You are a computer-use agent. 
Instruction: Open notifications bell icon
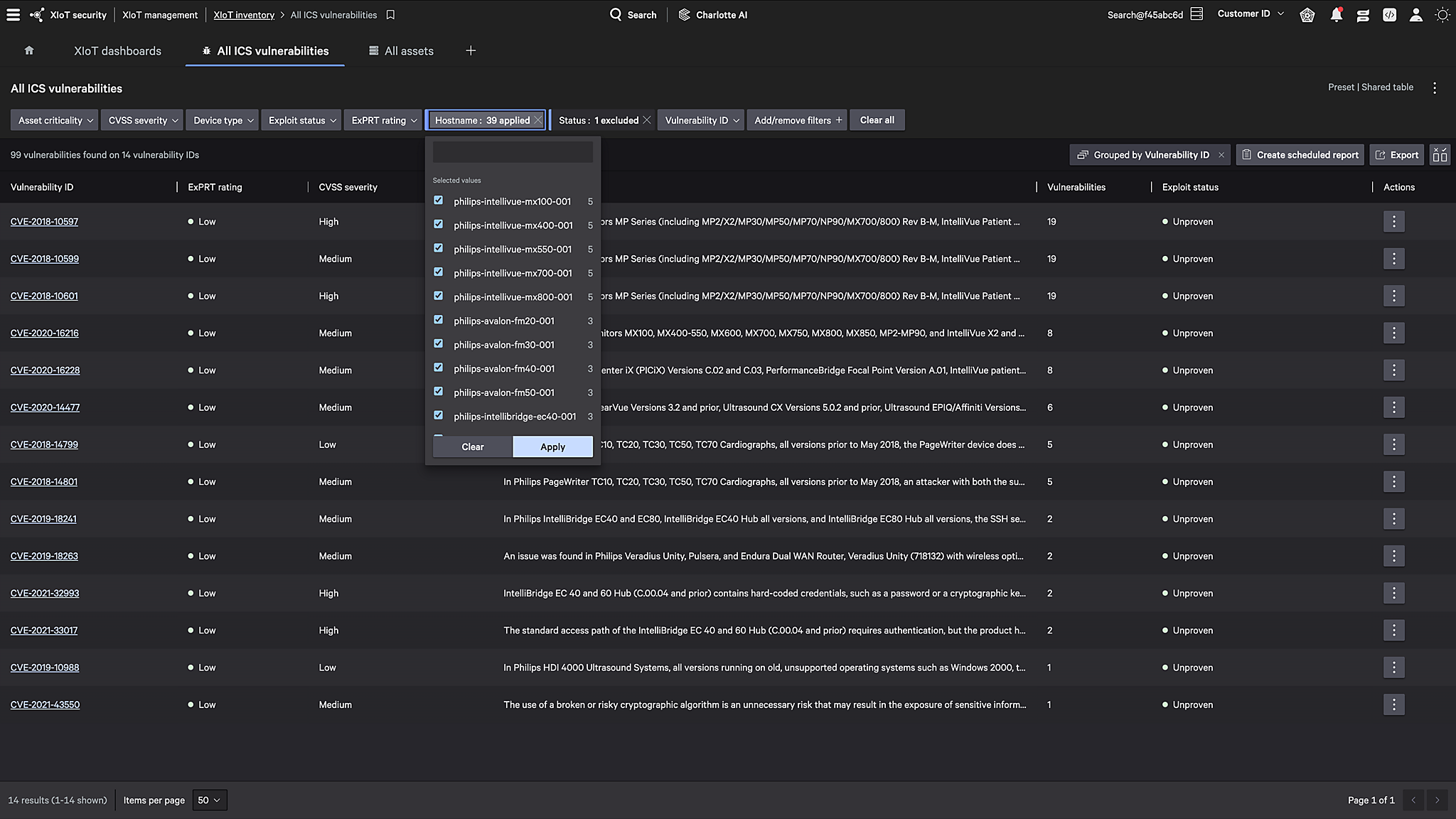click(x=1336, y=15)
